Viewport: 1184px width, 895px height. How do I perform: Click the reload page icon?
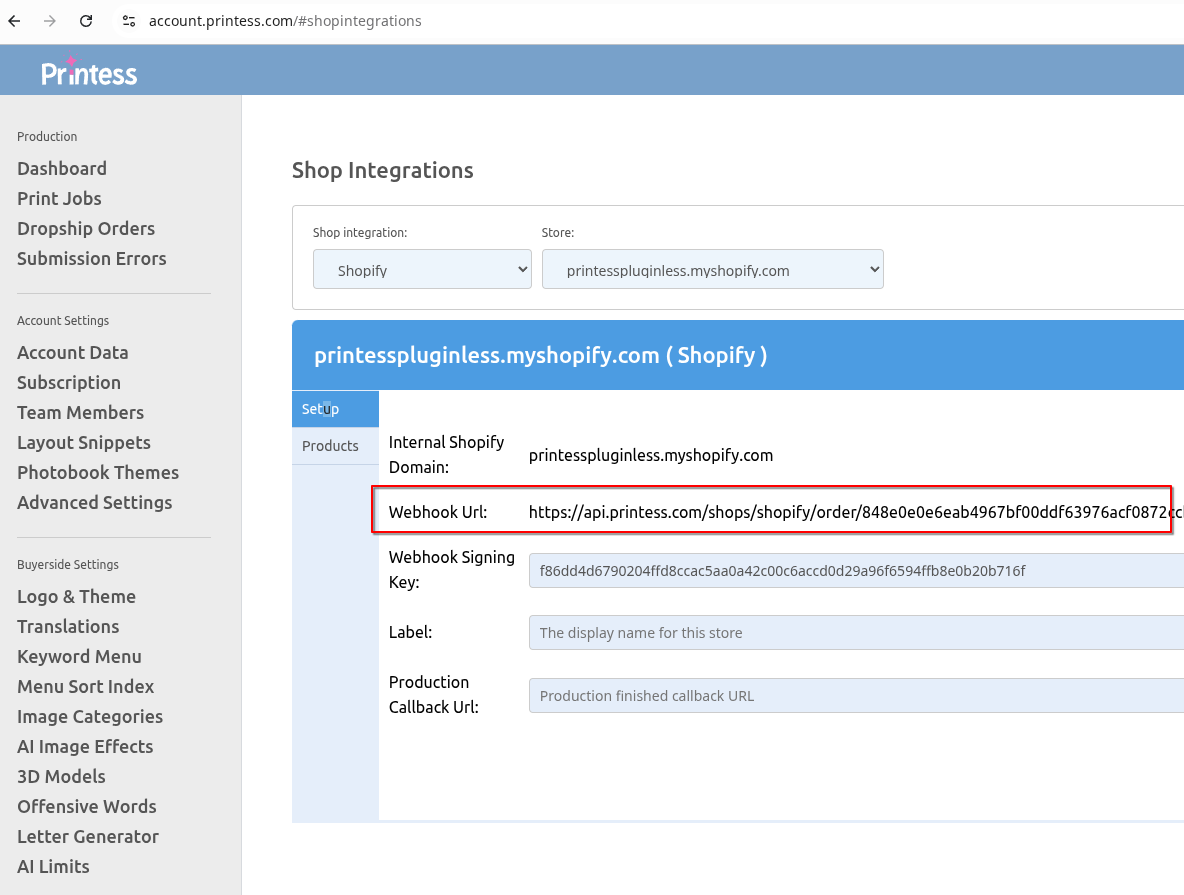point(85,20)
